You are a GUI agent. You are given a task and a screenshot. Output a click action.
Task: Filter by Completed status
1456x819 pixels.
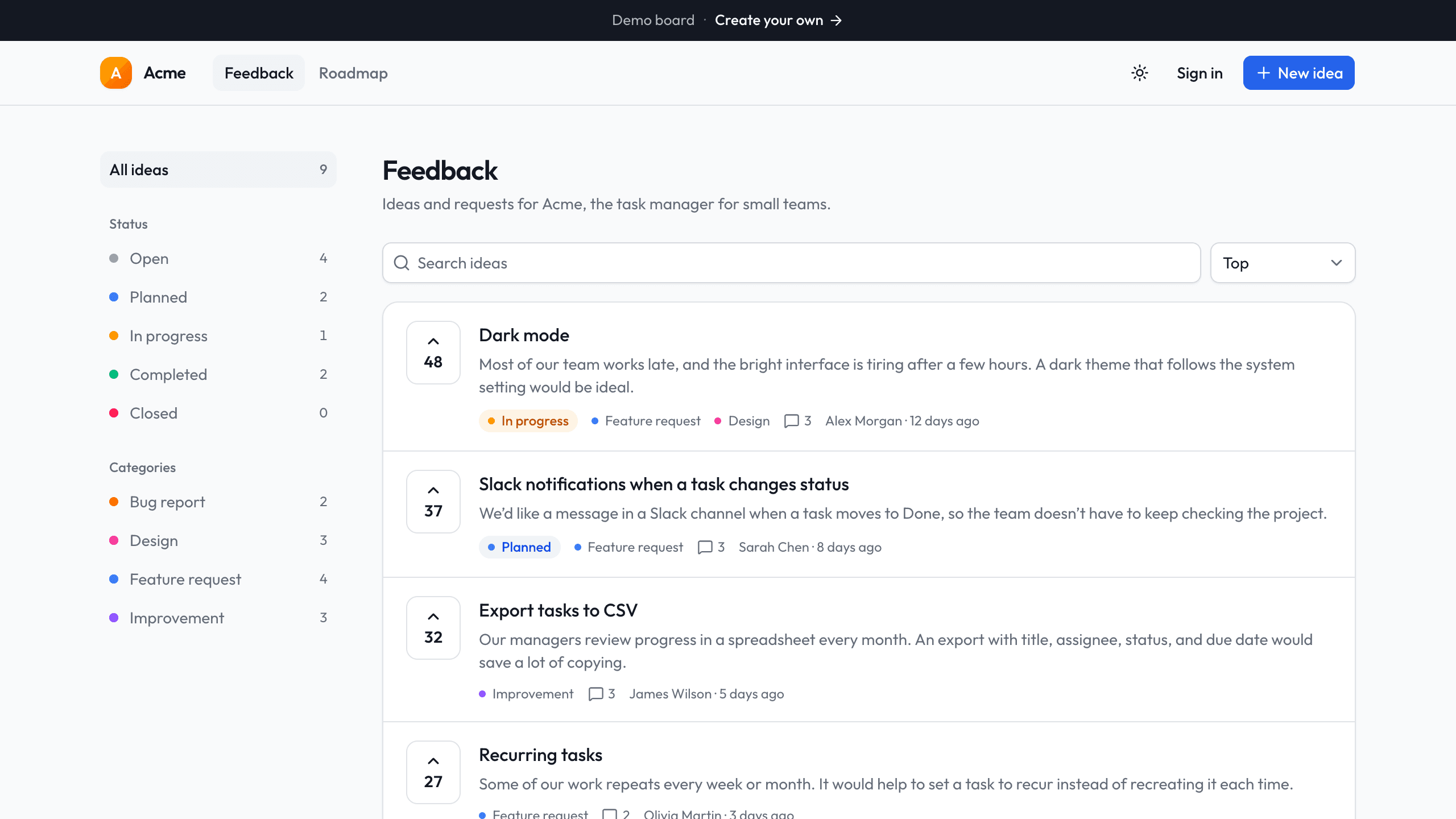[218, 374]
